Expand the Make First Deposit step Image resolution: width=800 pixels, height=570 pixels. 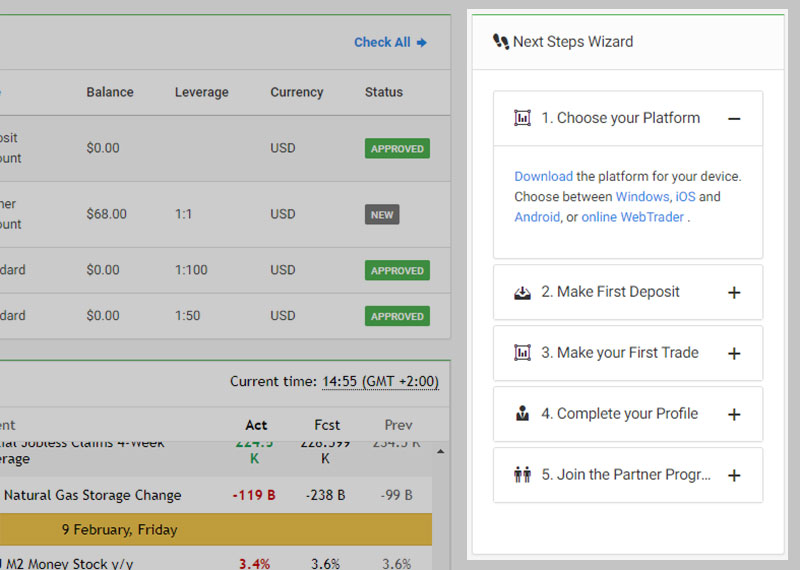pyautogui.click(x=734, y=293)
